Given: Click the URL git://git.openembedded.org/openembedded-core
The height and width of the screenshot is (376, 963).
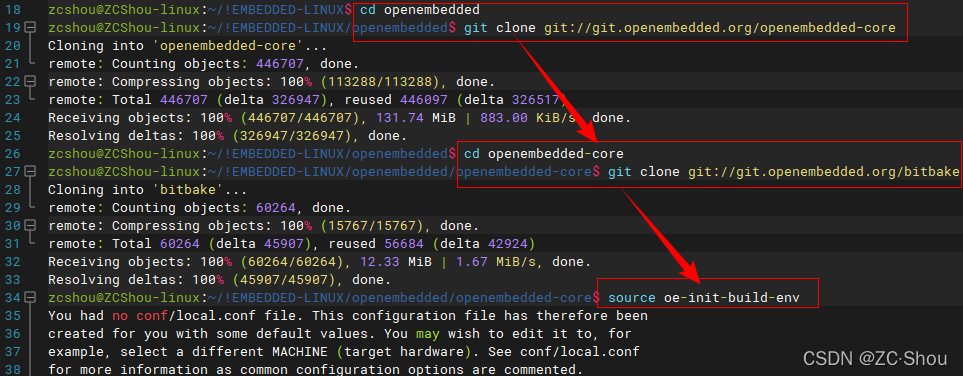Looking at the screenshot, I should (719, 28).
